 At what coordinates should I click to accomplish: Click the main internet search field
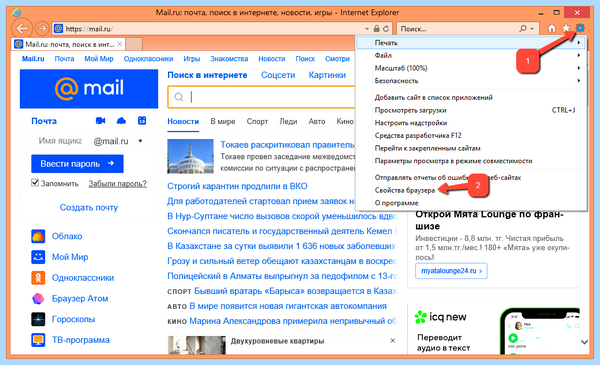[262, 97]
